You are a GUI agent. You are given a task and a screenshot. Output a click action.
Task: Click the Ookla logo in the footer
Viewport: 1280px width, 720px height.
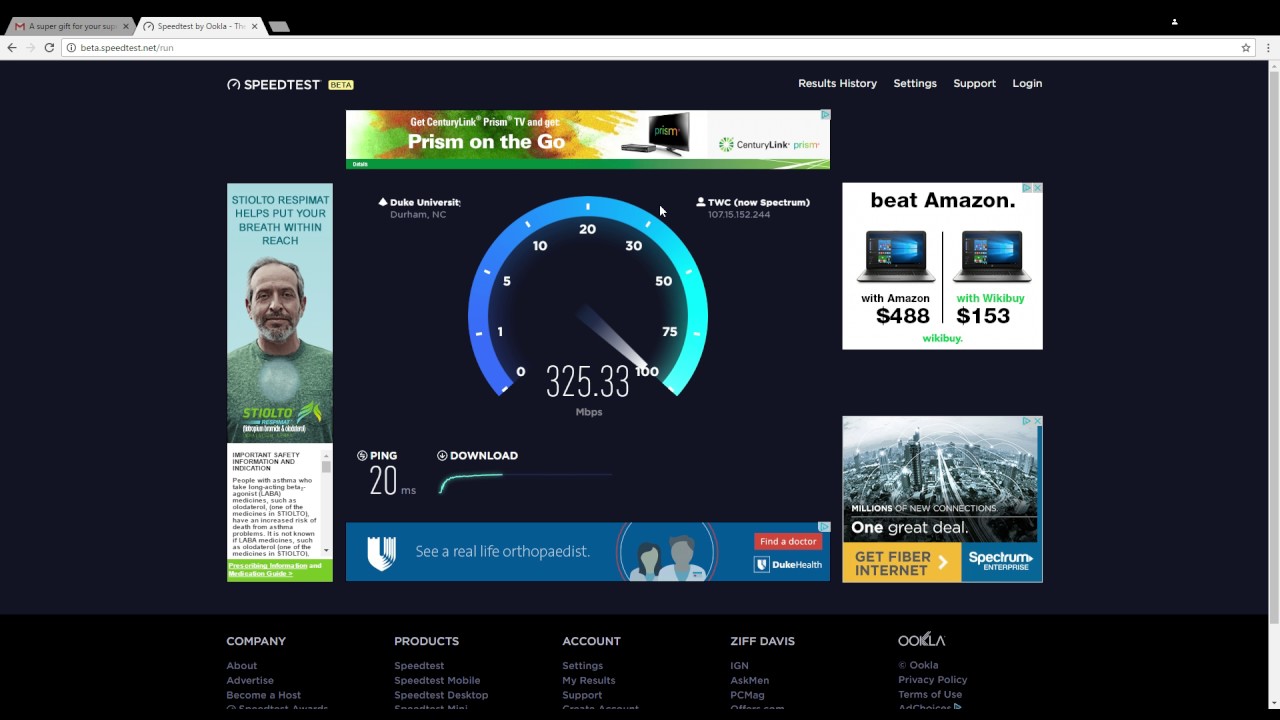click(920, 639)
